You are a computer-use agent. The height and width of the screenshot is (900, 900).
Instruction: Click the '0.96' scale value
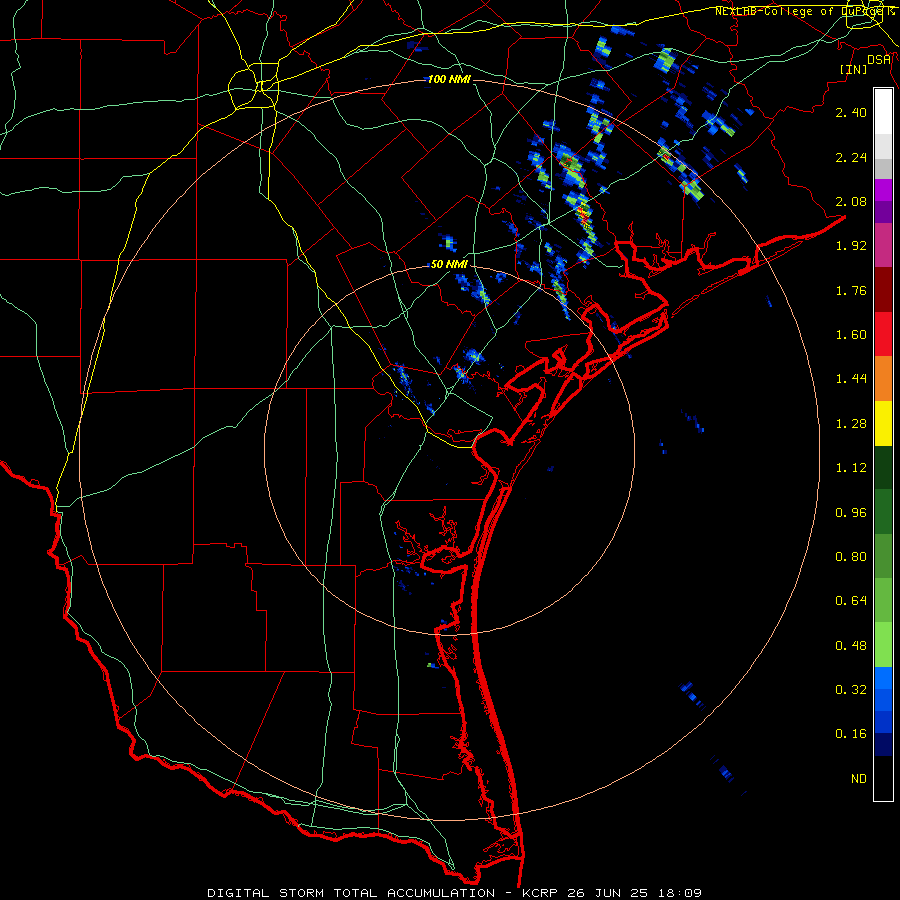[851, 513]
